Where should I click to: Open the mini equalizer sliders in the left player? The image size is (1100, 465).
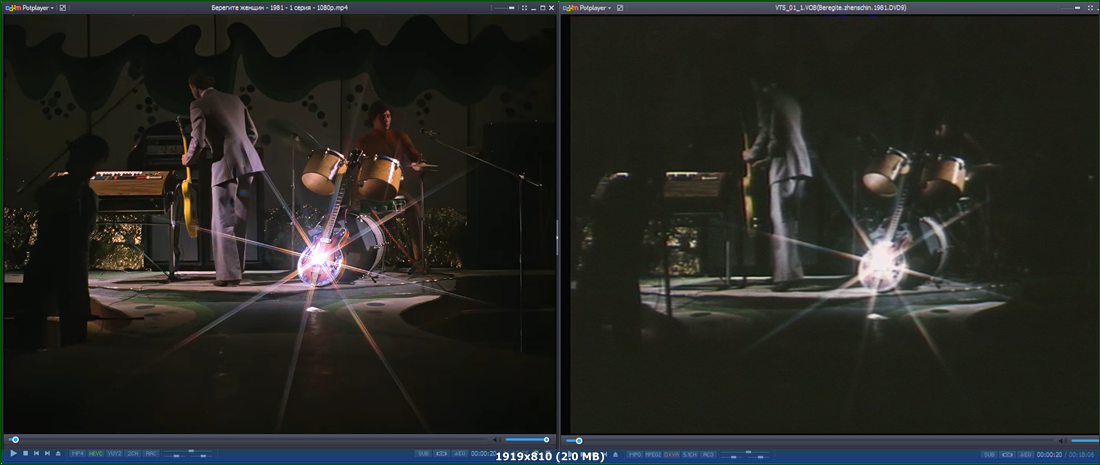click(187, 454)
